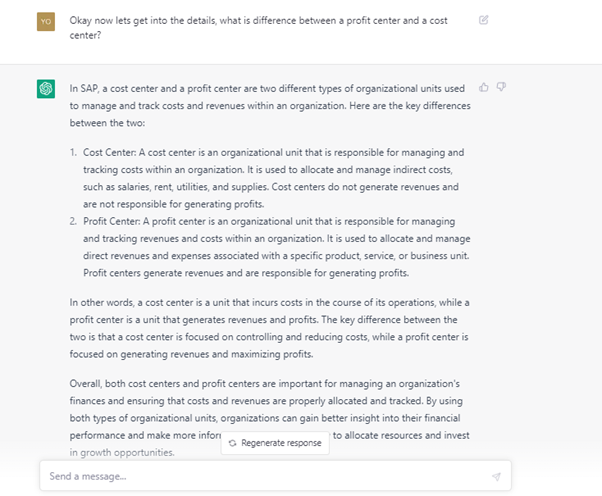Give the response a thumbs down
The image size is (602, 496).
[x=501, y=87]
